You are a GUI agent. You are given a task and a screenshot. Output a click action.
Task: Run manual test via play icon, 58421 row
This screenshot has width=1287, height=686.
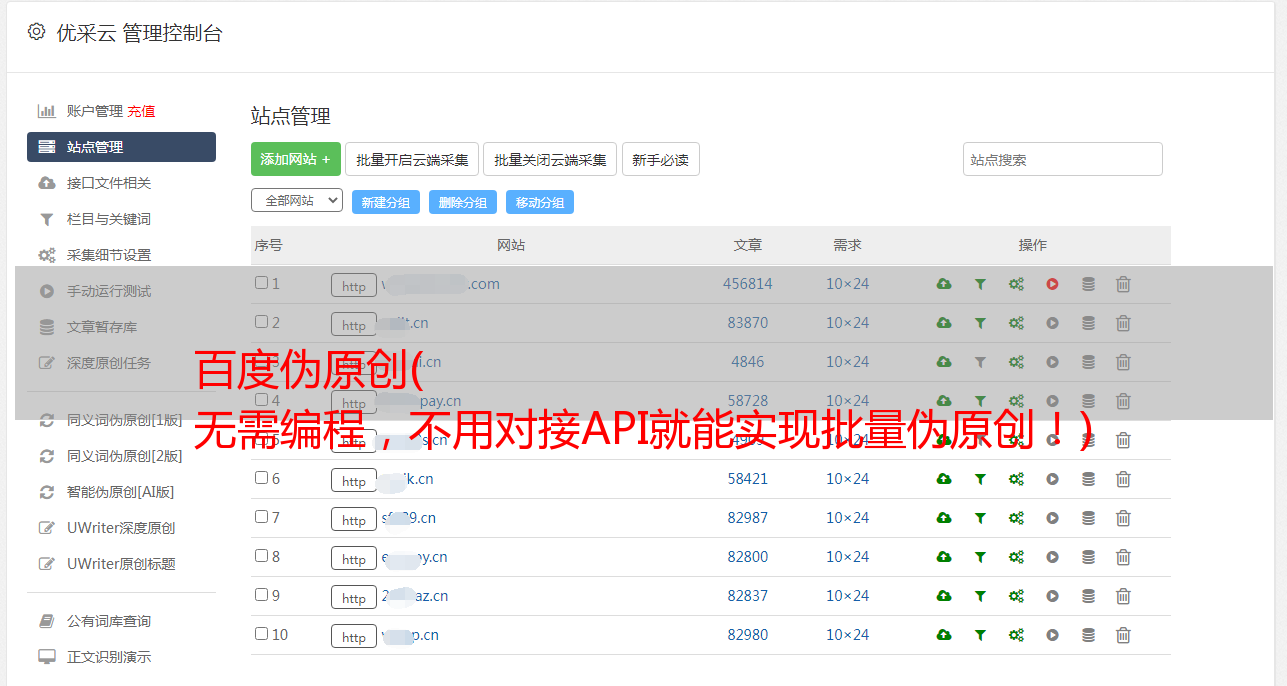point(1052,479)
